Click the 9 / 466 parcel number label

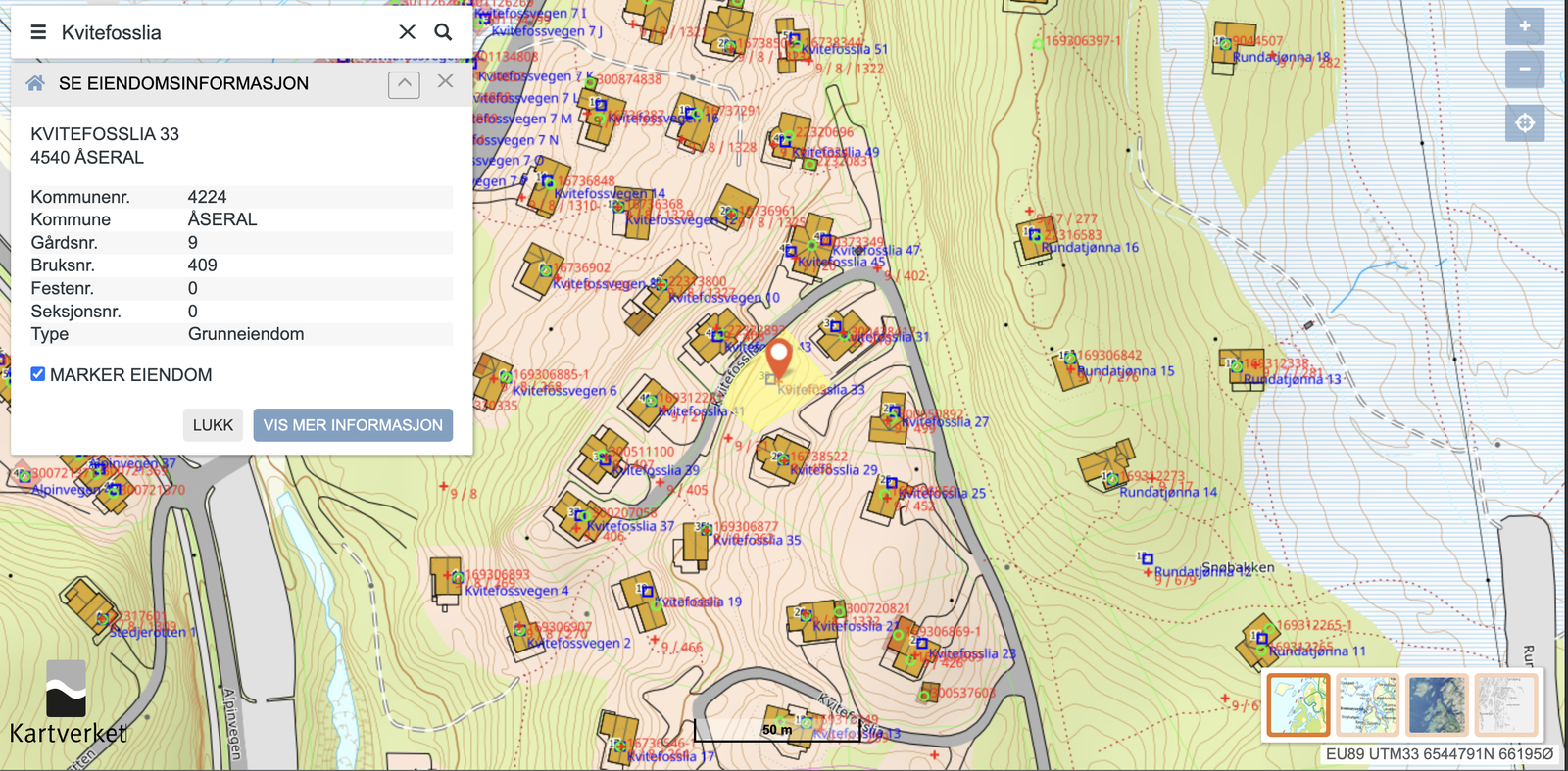(x=681, y=648)
